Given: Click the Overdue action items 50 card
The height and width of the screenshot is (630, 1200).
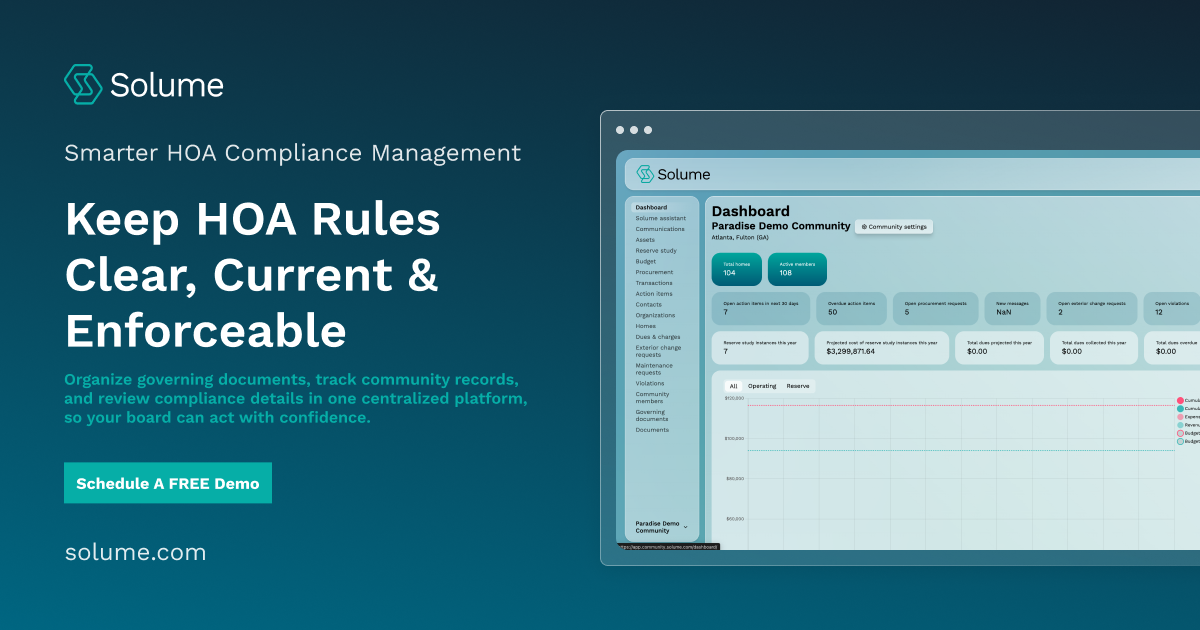Looking at the screenshot, I should pos(853,308).
